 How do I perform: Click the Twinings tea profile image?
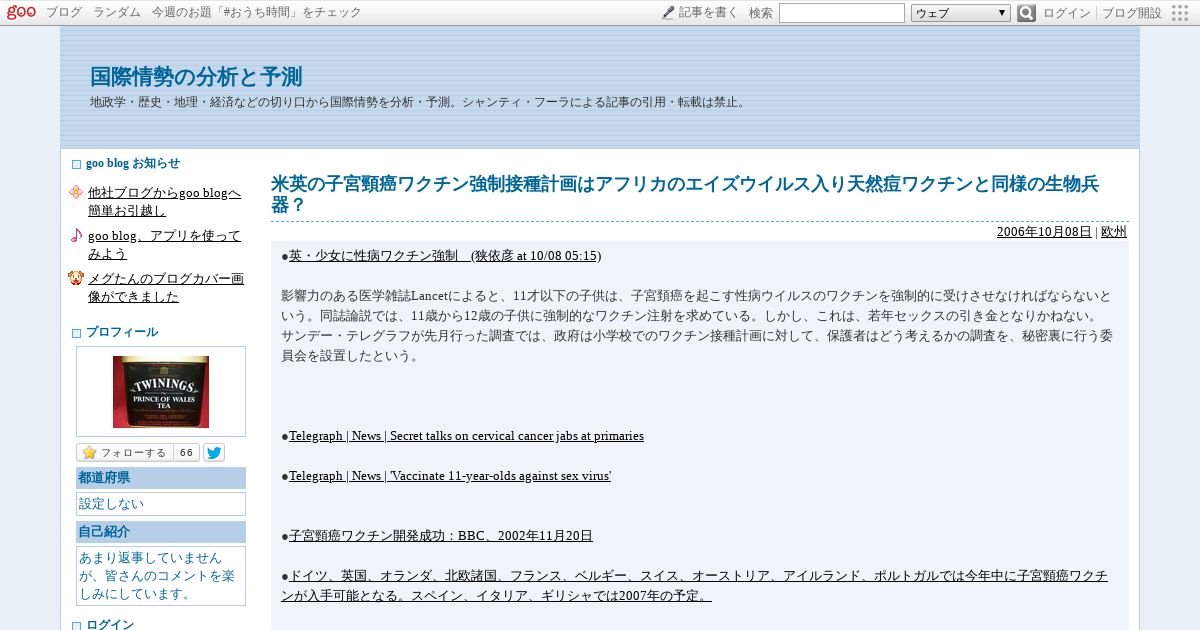coord(161,392)
